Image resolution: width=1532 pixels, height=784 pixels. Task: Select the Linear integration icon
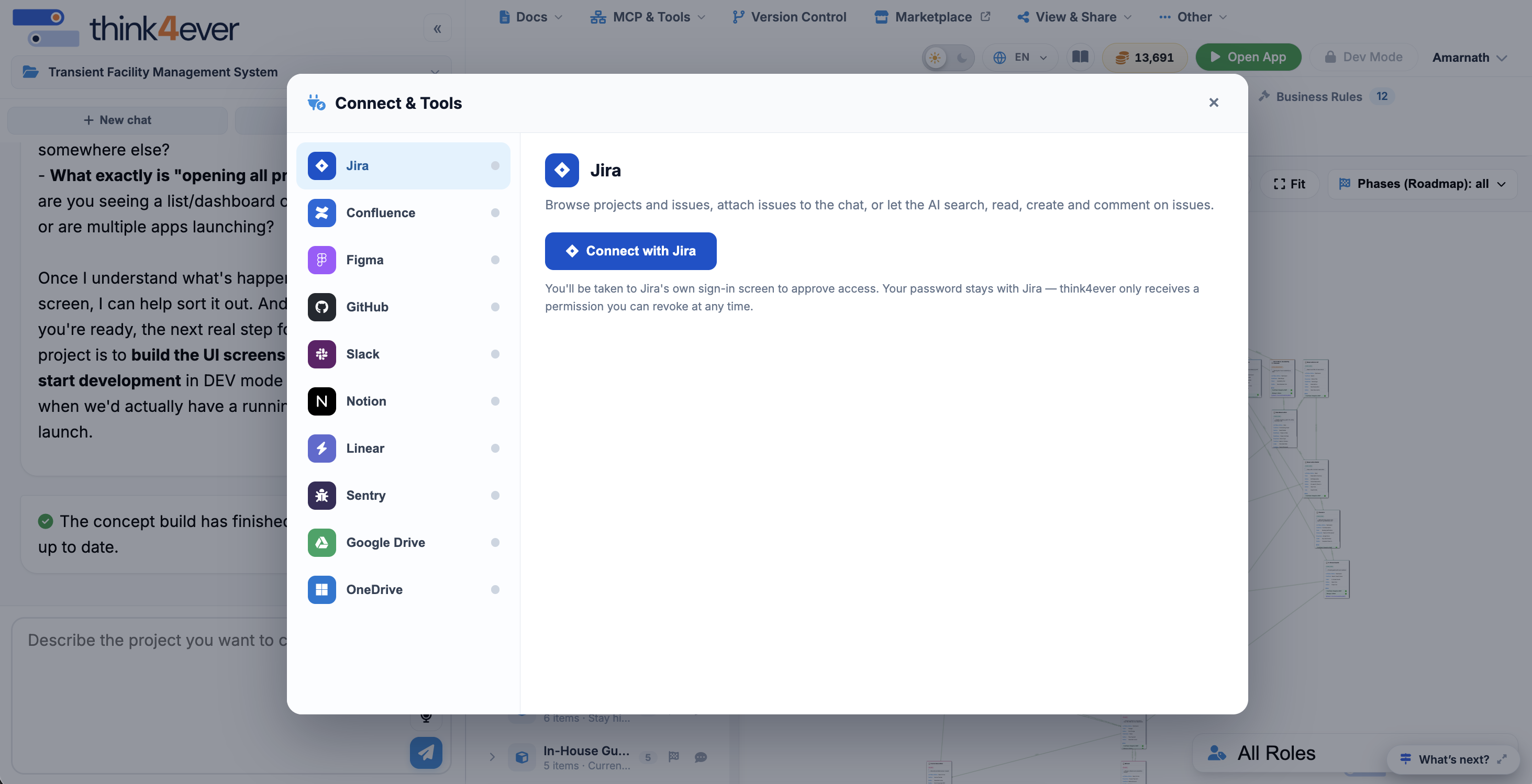[x=322, y=448]
